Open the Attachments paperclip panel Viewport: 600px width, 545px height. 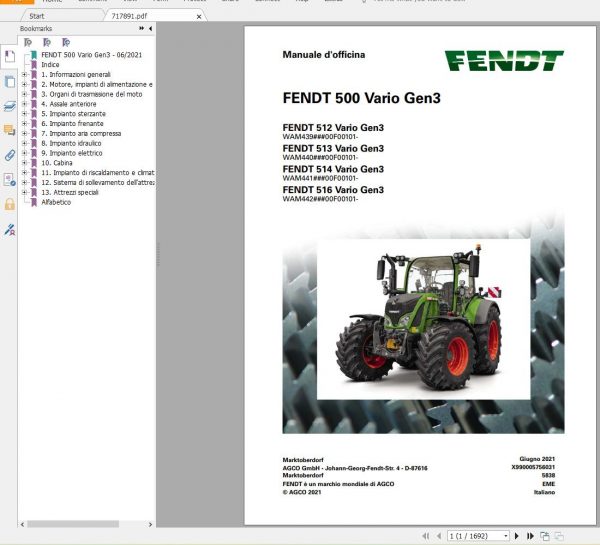(10, 155)
